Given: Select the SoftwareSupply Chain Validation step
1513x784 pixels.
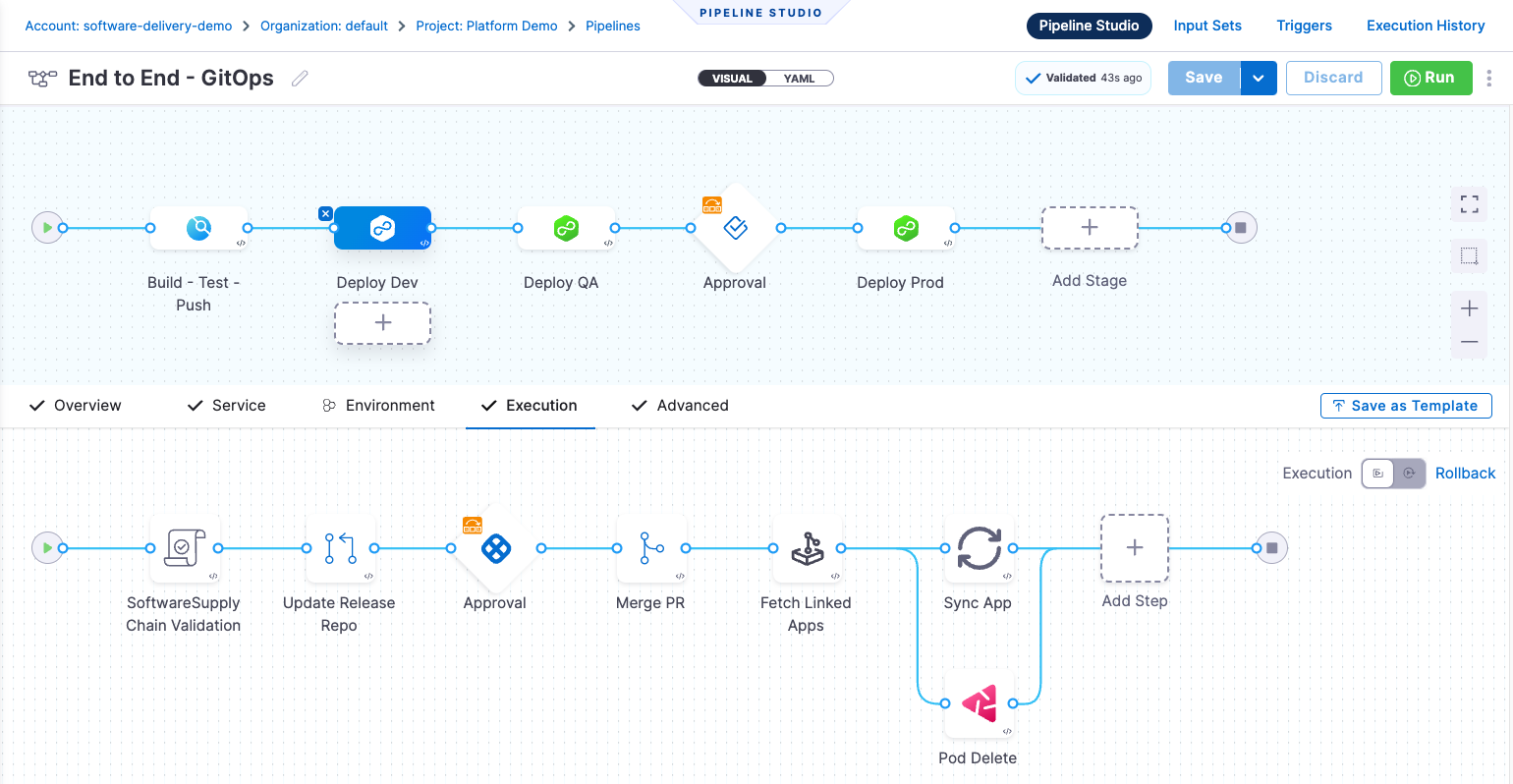Looking at the screenshot, I should (x=184, y=548).
